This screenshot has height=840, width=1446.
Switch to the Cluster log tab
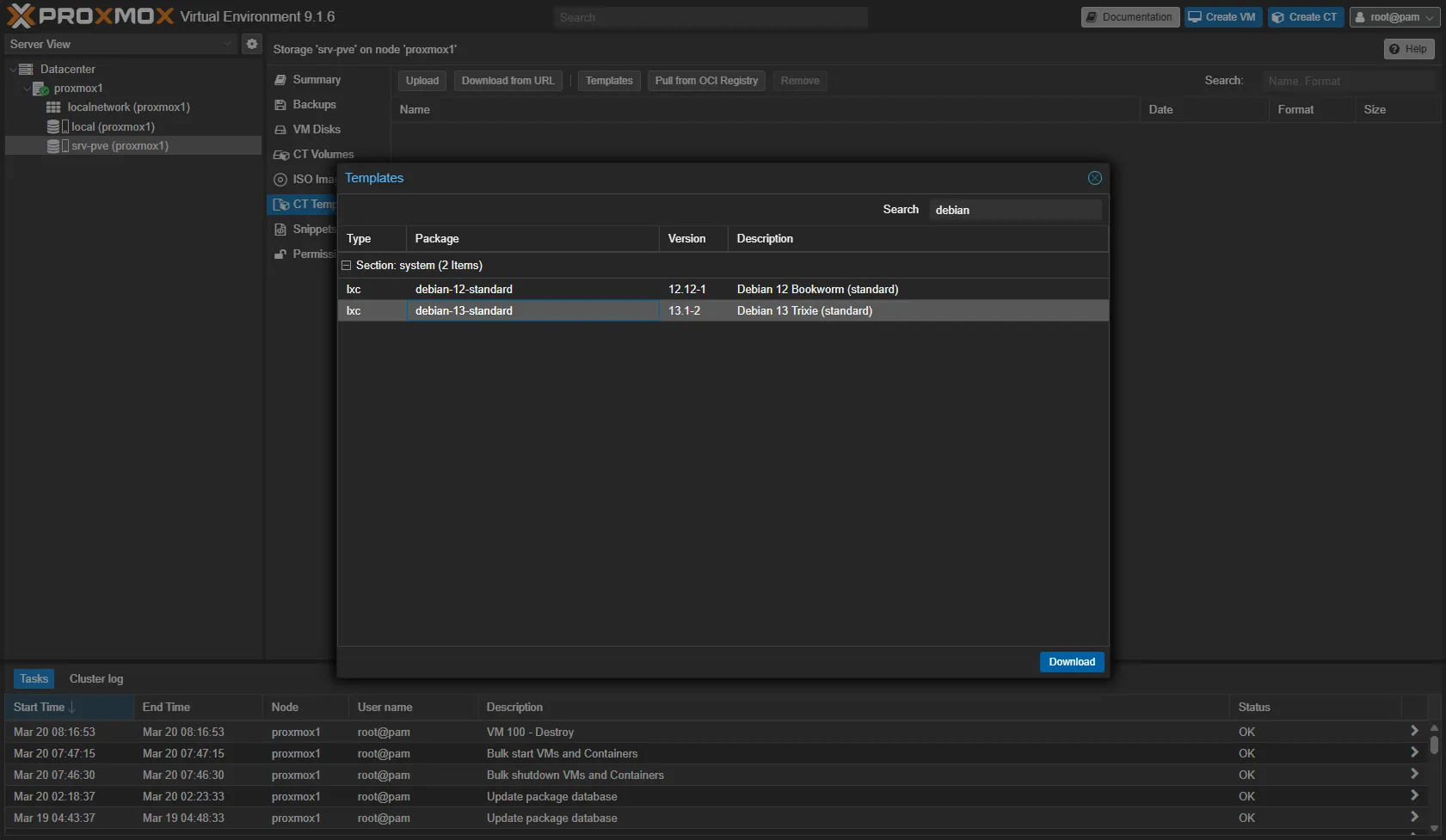point(96,679)
